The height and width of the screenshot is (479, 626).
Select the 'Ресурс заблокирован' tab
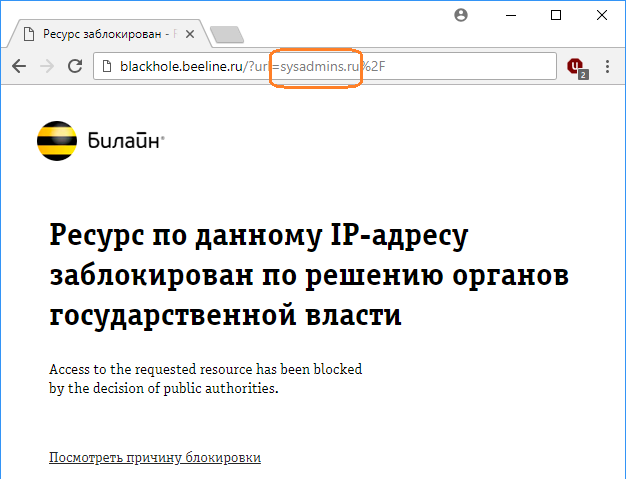pyautogui.click(x=108, y=34)
